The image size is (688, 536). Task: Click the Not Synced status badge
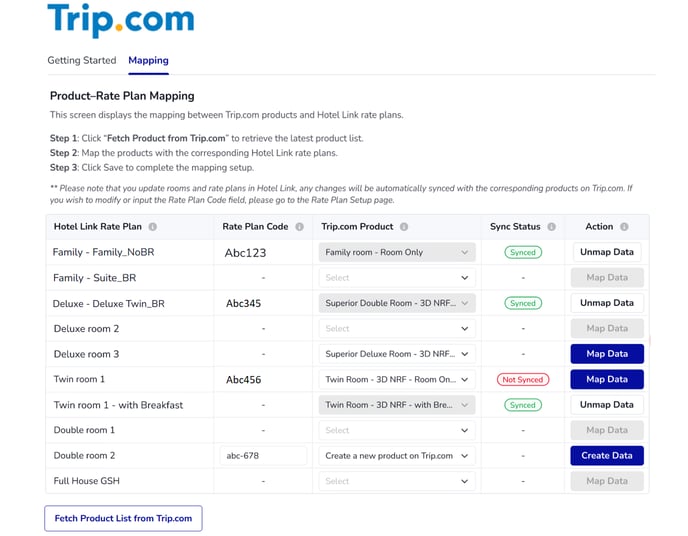pyautogui.click(x=523, y=380)
